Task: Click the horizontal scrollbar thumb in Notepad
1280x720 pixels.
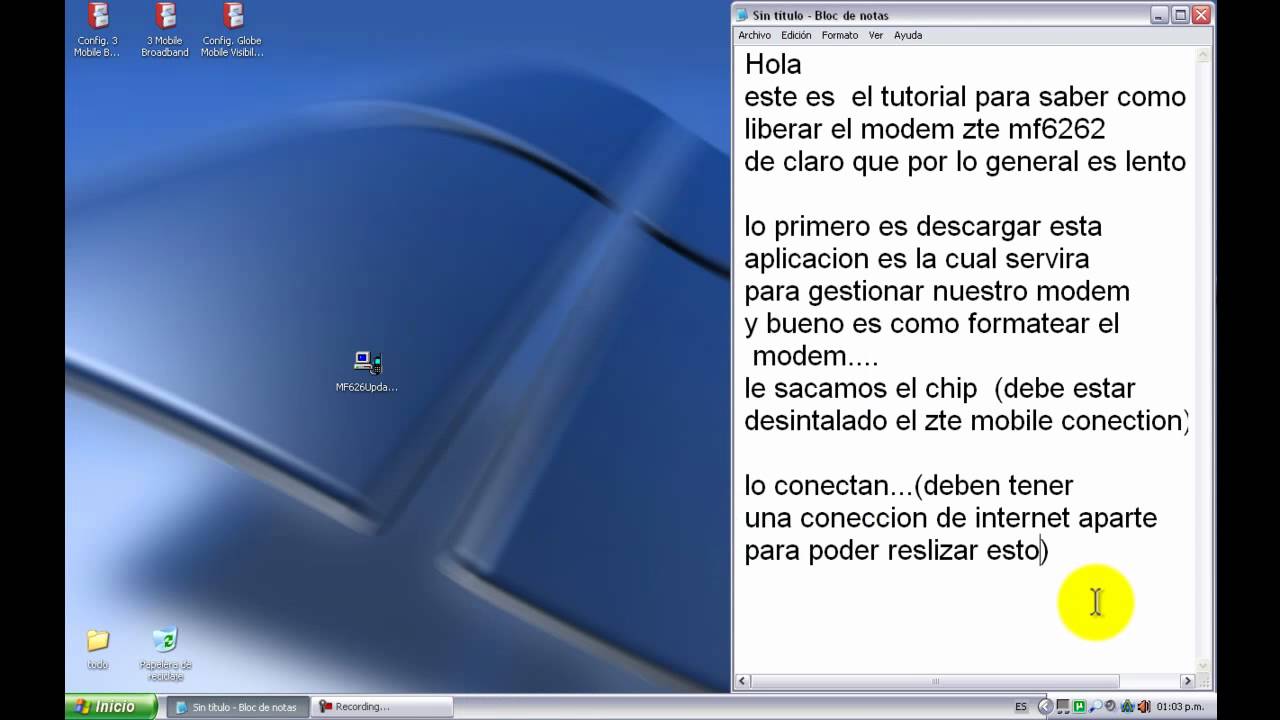Action: 936,681
